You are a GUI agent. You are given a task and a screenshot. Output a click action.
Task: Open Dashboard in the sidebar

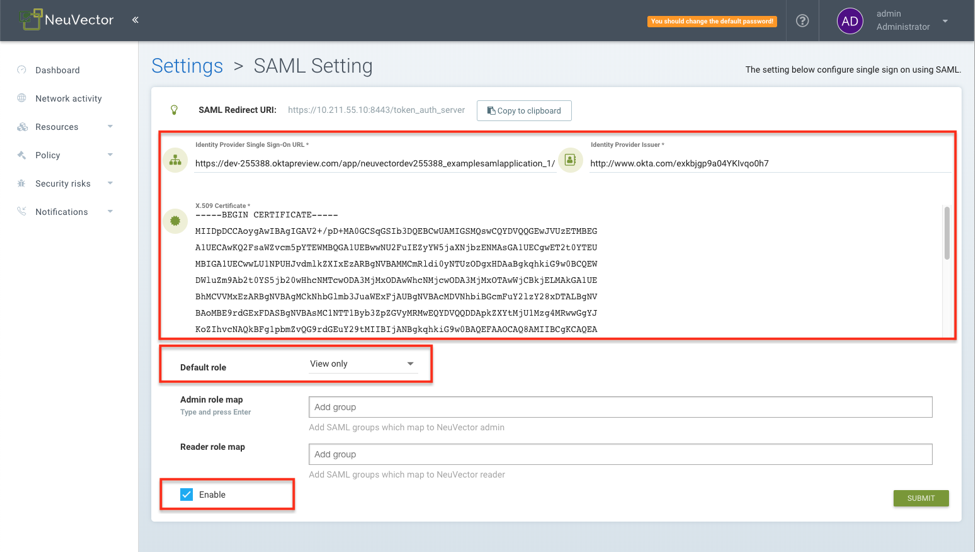pos(57,70)
